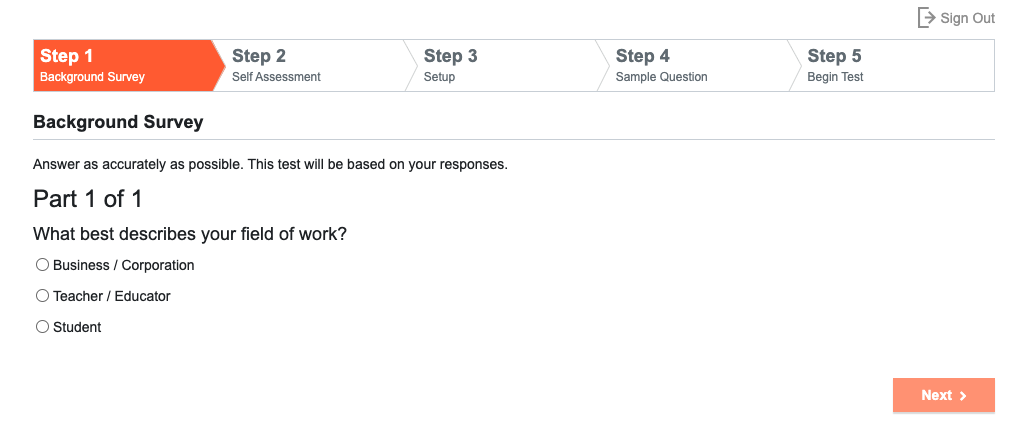Viewport: 1014px width, 442px height.
Task: Click the orange Next button
Action: [944, 395]
